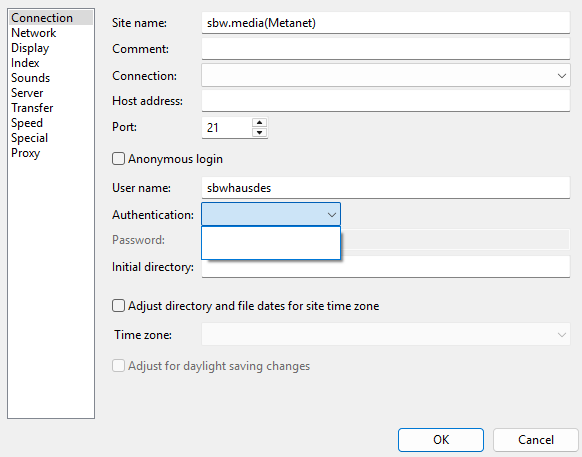Decrease port number with down arrow
This screenshot has width=582, height=457.
coord(259,132)
